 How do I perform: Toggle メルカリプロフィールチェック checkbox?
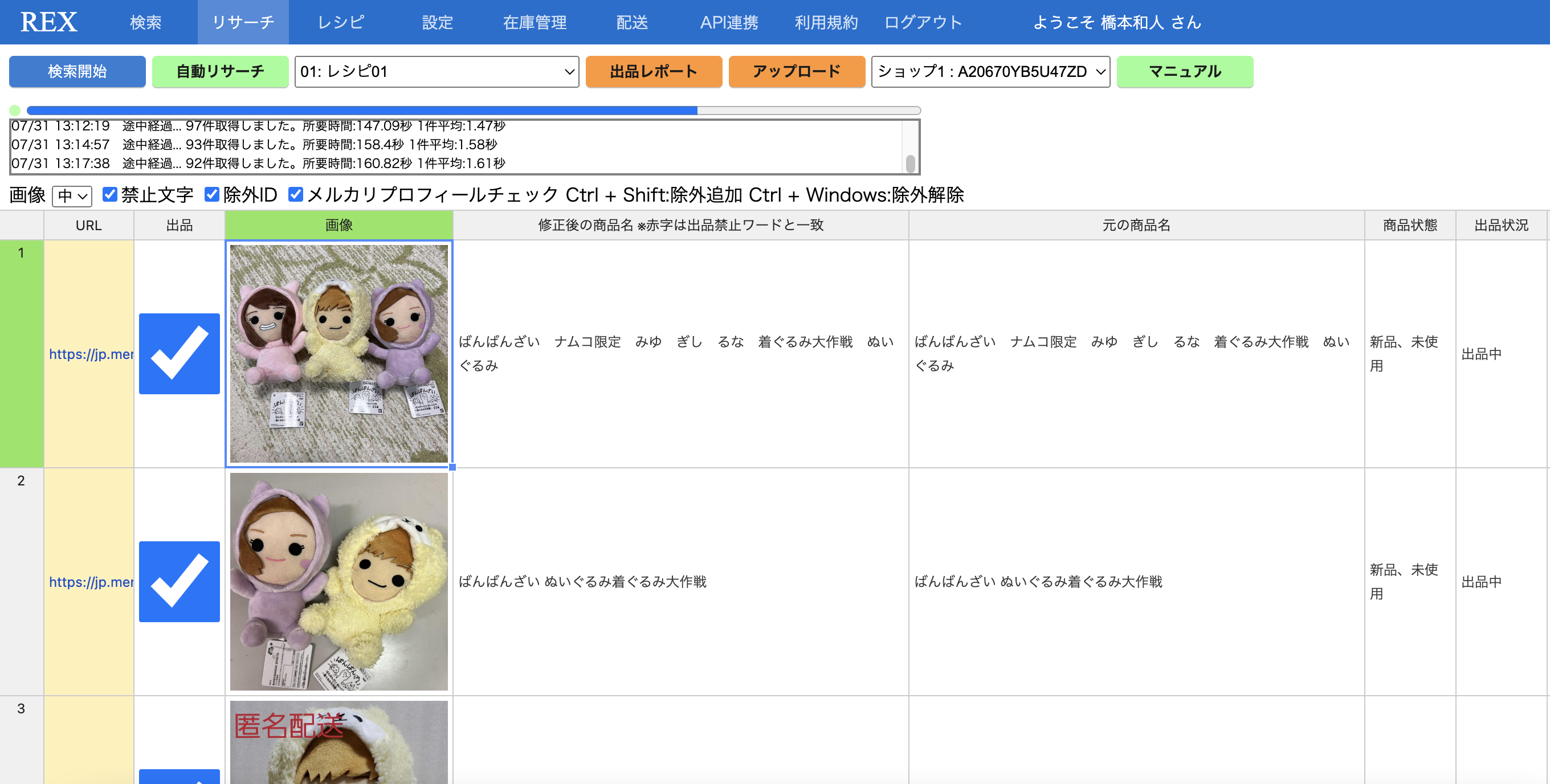pos(295,194)
